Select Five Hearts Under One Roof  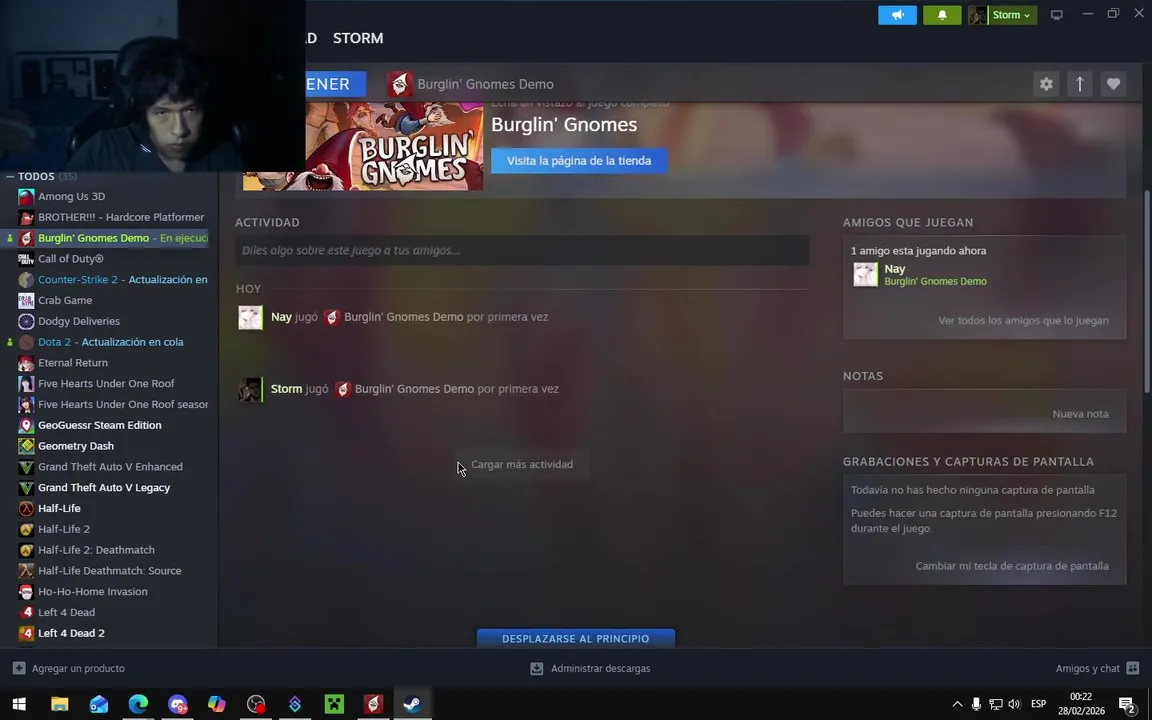click(106, 384)
